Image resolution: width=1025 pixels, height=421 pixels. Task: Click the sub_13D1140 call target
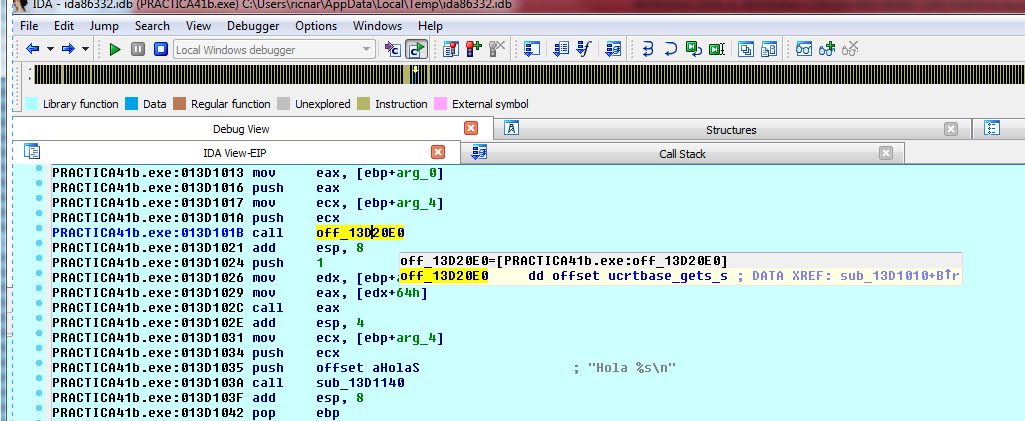(x=360, y=383)
